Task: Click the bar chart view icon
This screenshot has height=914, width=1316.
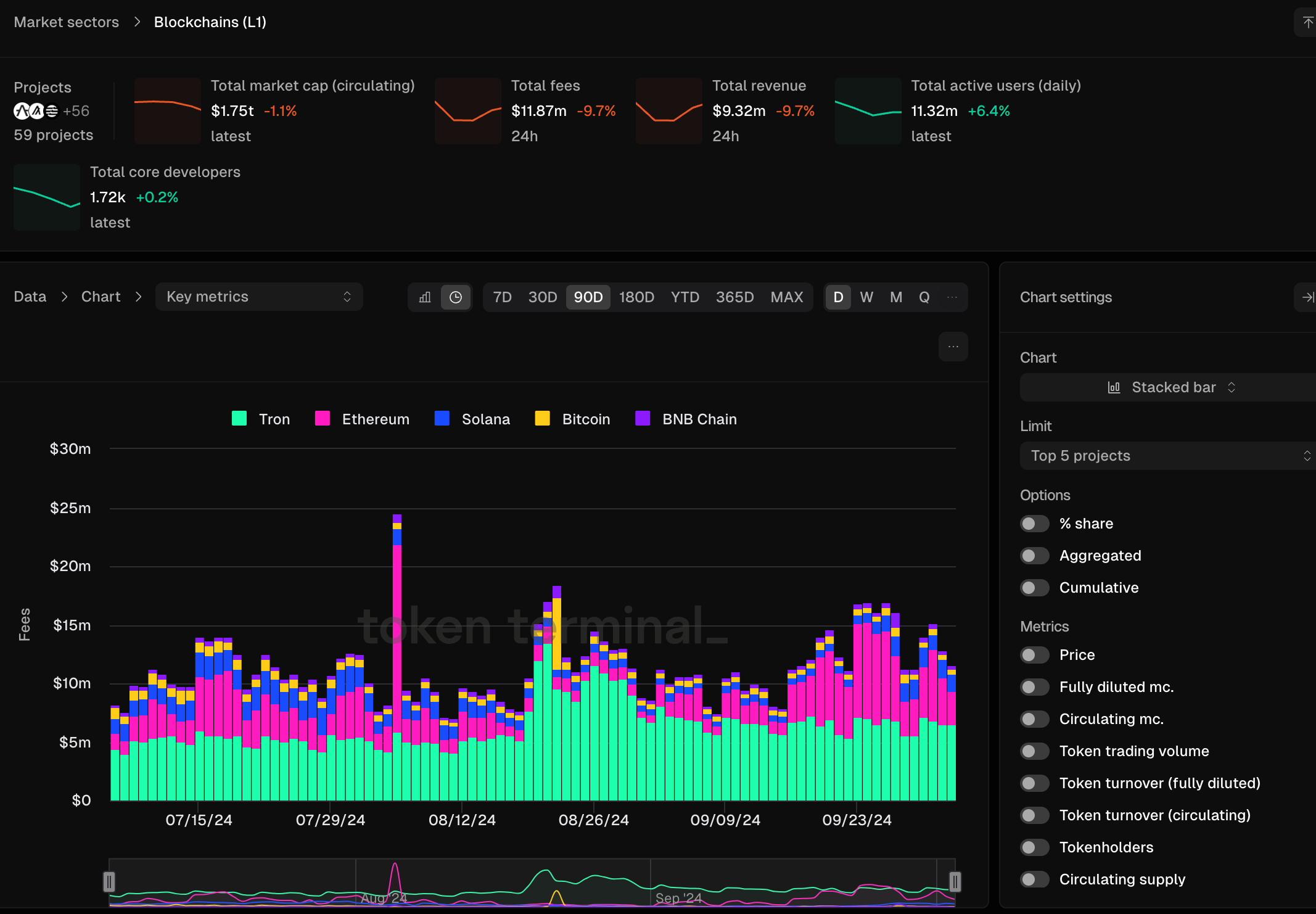Action: point(425,297)
